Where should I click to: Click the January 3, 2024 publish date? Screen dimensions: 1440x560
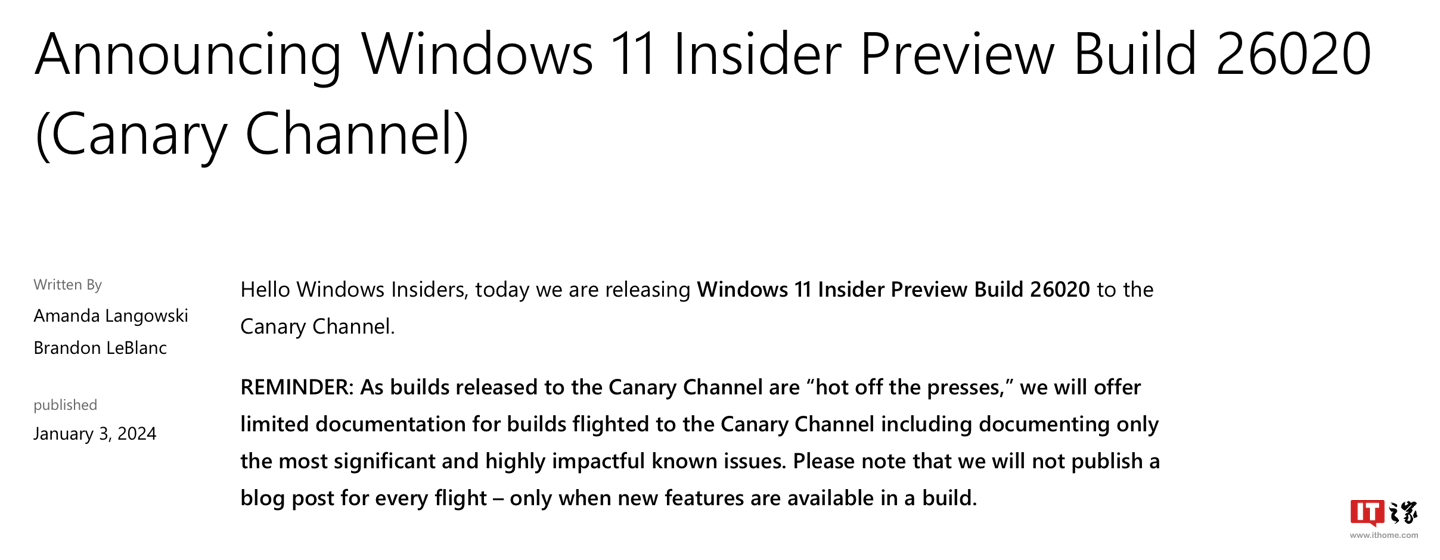(95, 434)
